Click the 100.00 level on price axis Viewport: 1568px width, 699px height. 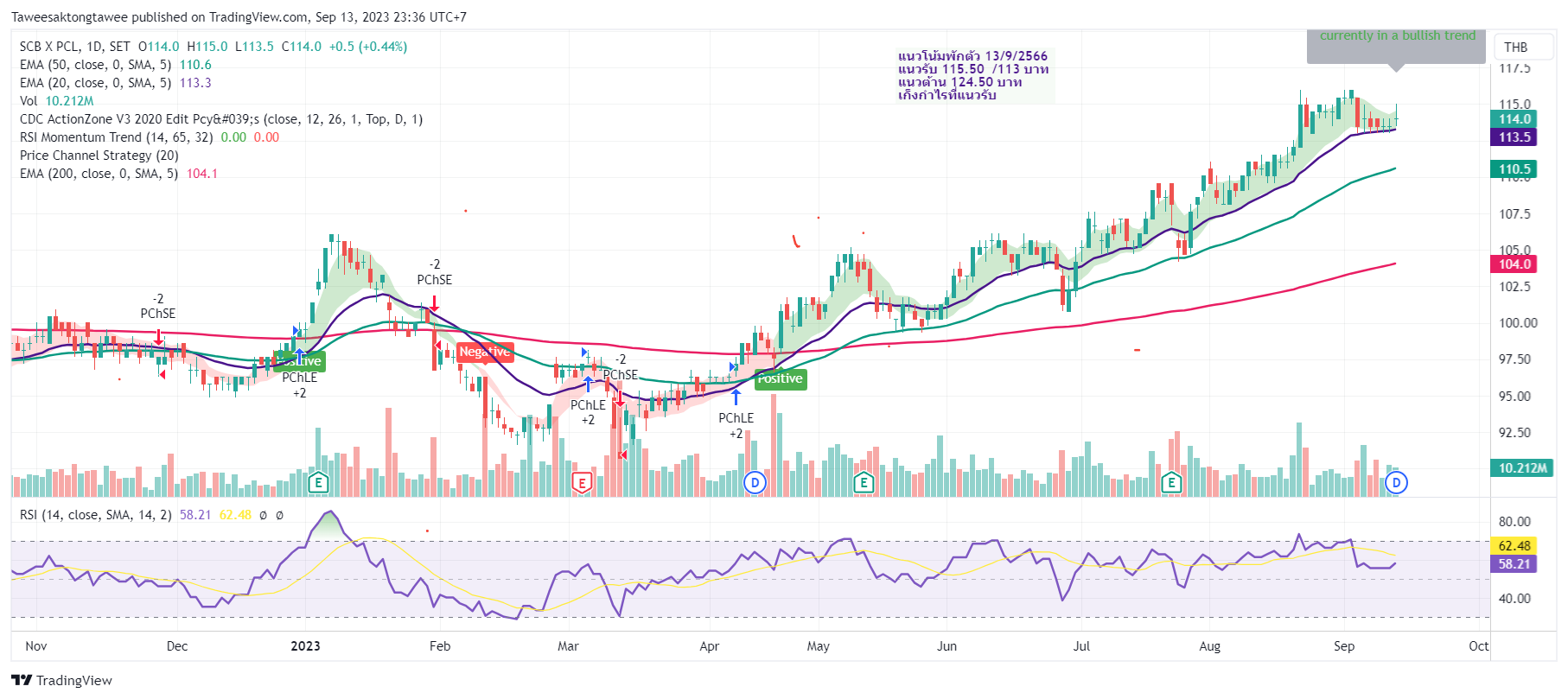(x=1518, y=323)
